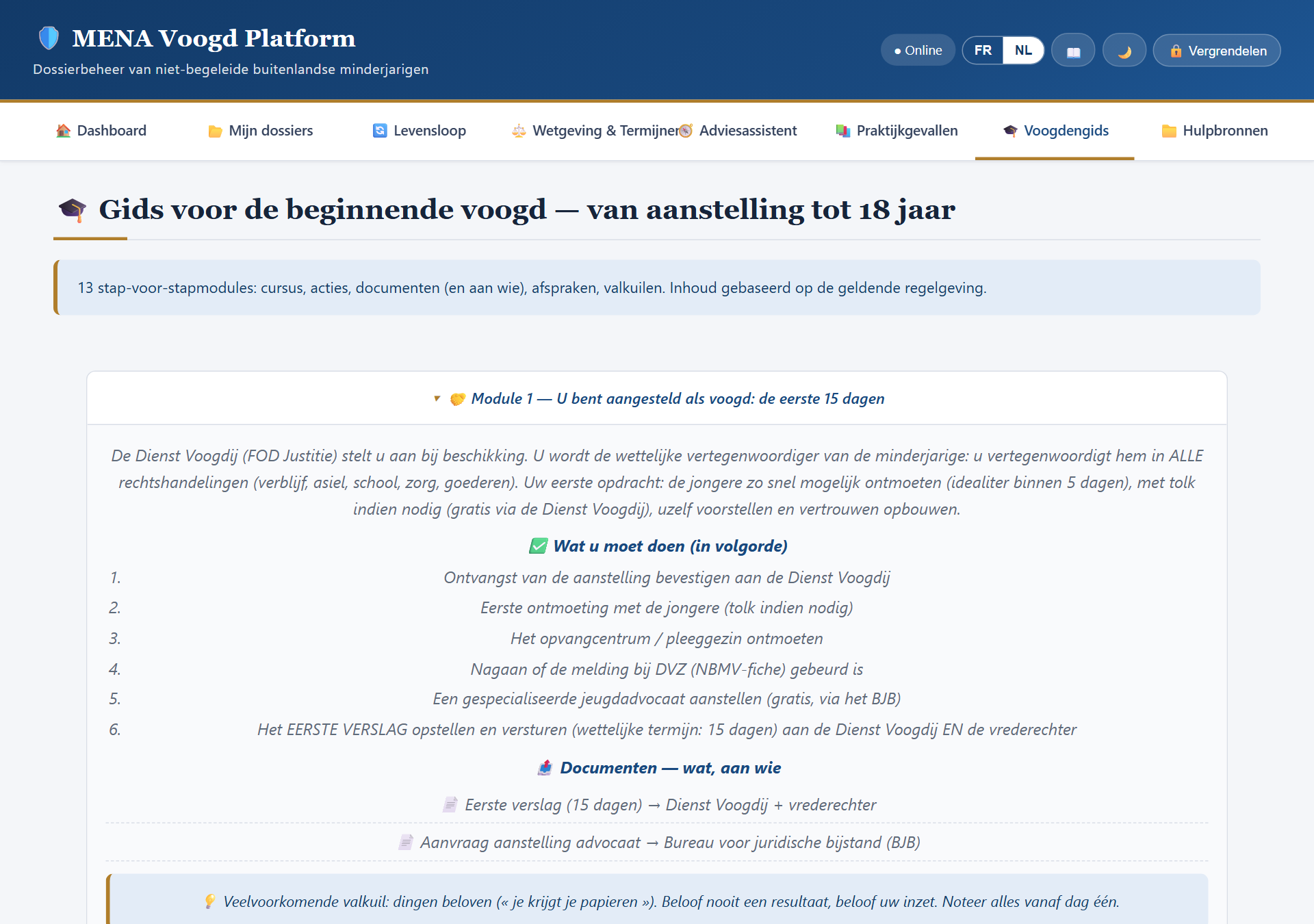Click the Dossierbeheer subtitle in header
1314x924 pixels.
(x=231, y=69)
